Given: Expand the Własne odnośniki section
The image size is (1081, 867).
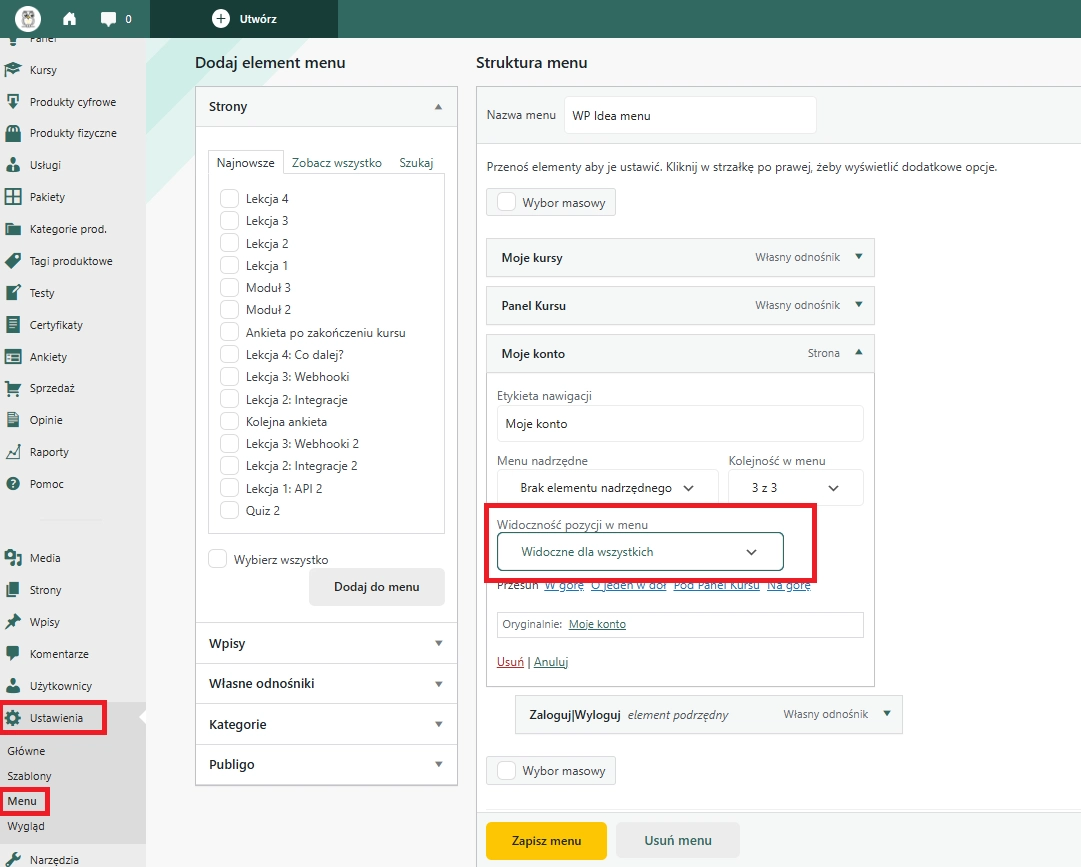Looking at the screenshot, I should [326, 684].
